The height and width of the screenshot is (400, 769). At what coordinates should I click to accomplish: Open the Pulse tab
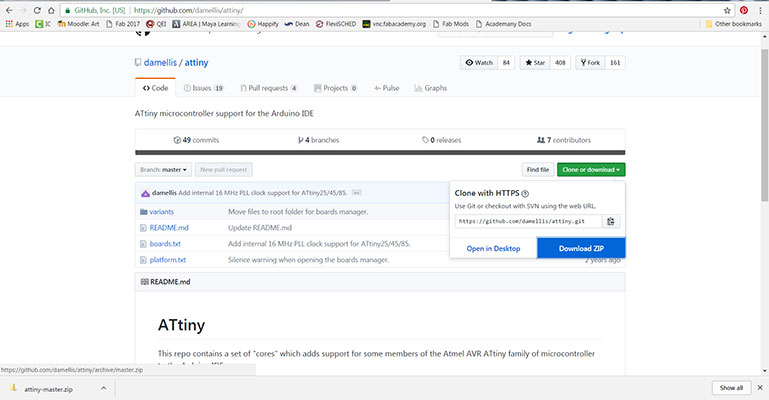(x=386, y=88)
